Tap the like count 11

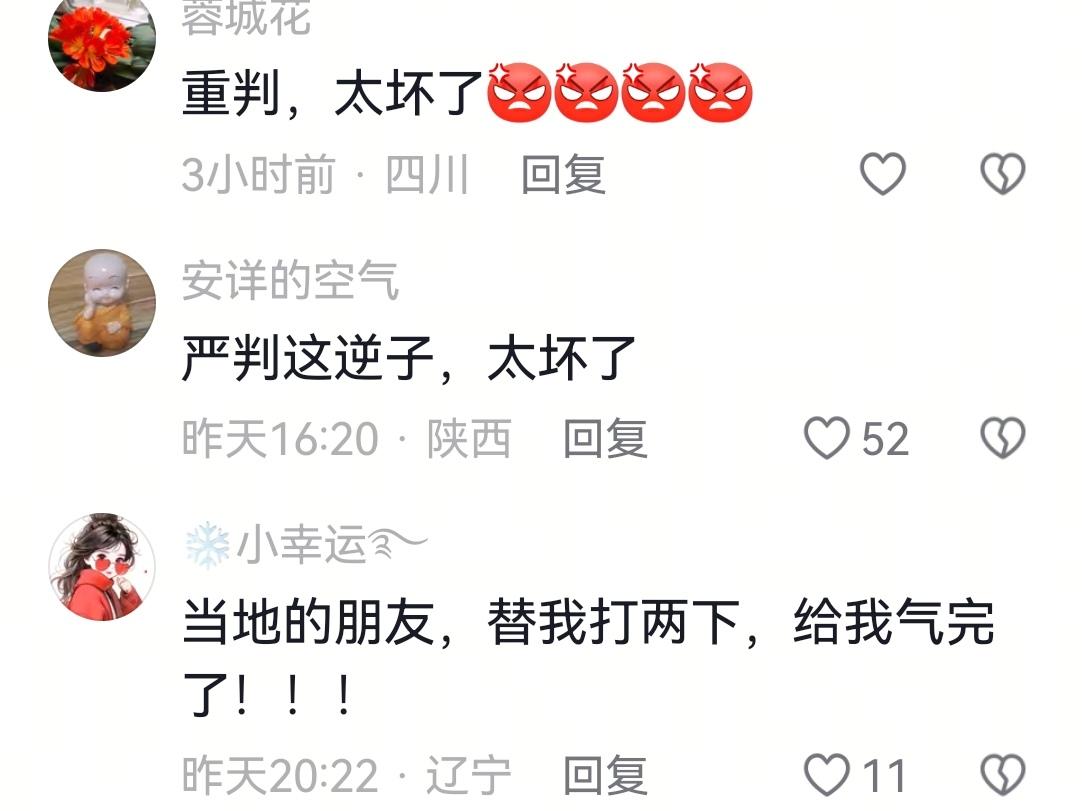[x=884, y=775]
